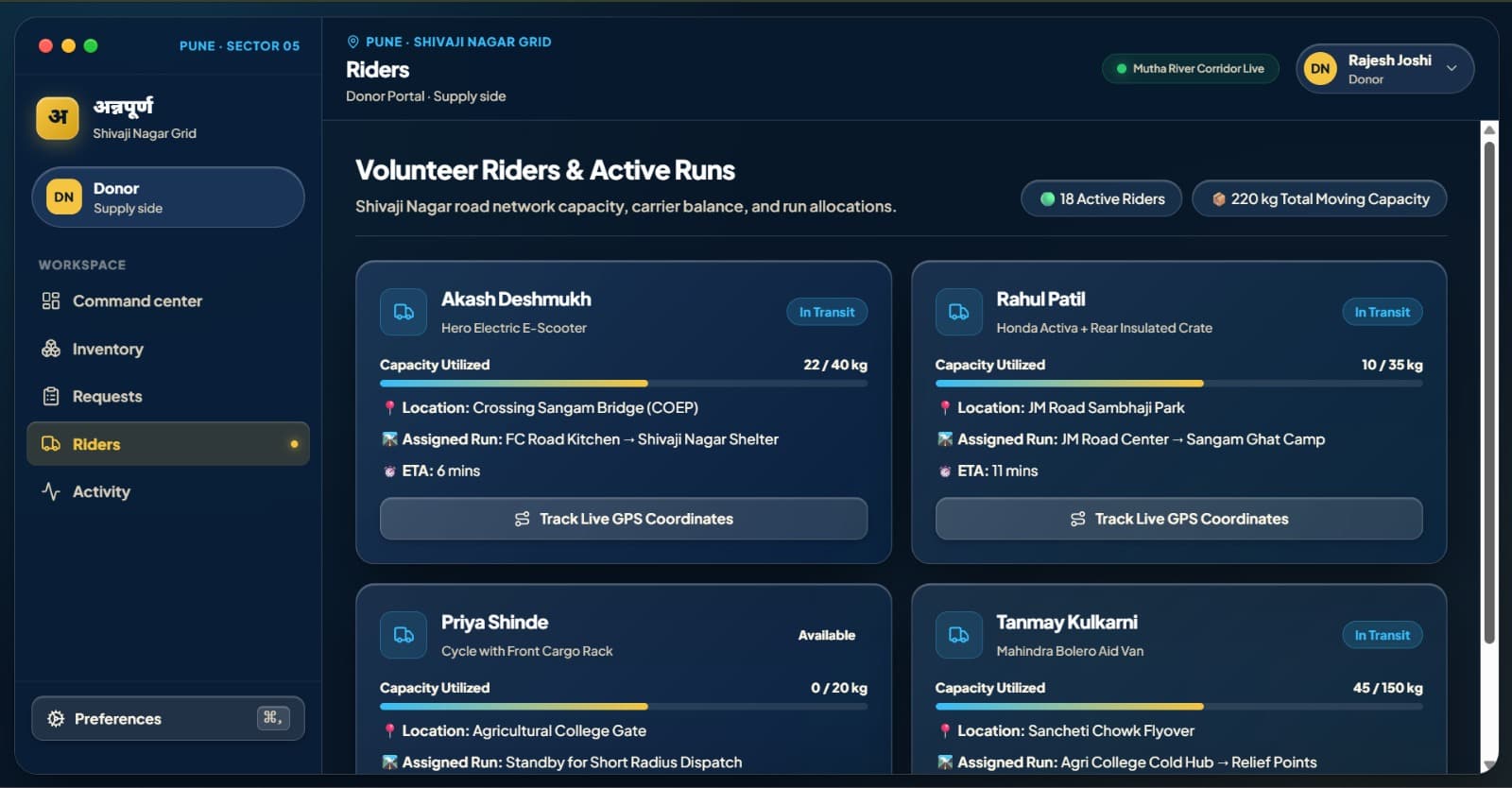Screen dimensions: 1512x788
Task: Click Tanmay Kulkarni's vehicle icon
Action: click(959, 635)
